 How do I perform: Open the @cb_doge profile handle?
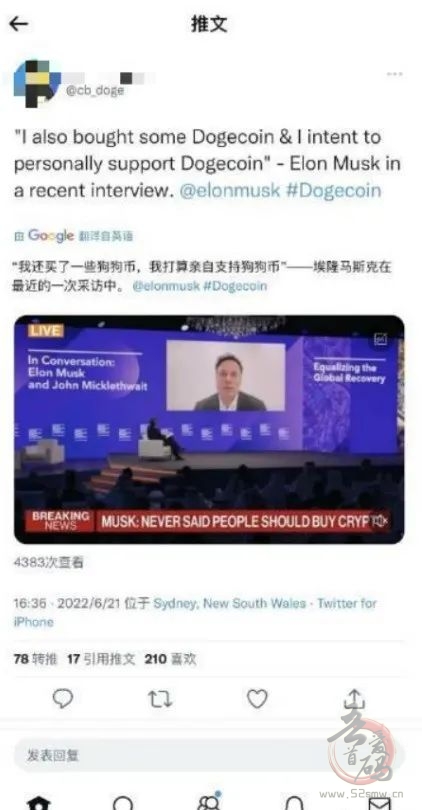[x=95, y=90]
